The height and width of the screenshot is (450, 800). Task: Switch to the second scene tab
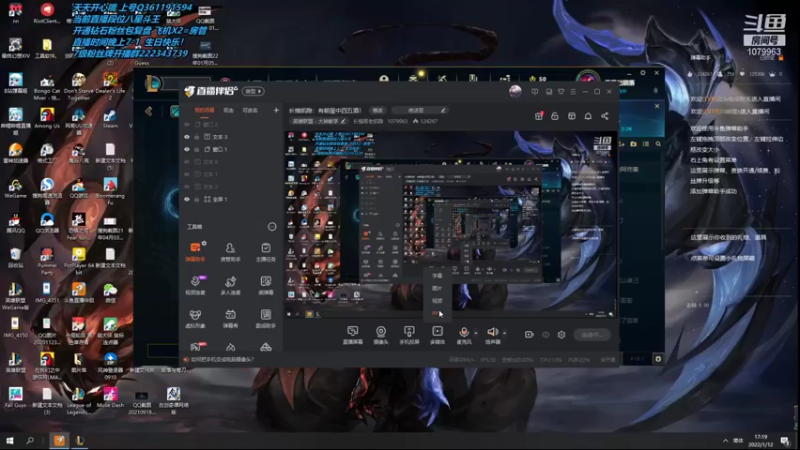coord(229,110)
